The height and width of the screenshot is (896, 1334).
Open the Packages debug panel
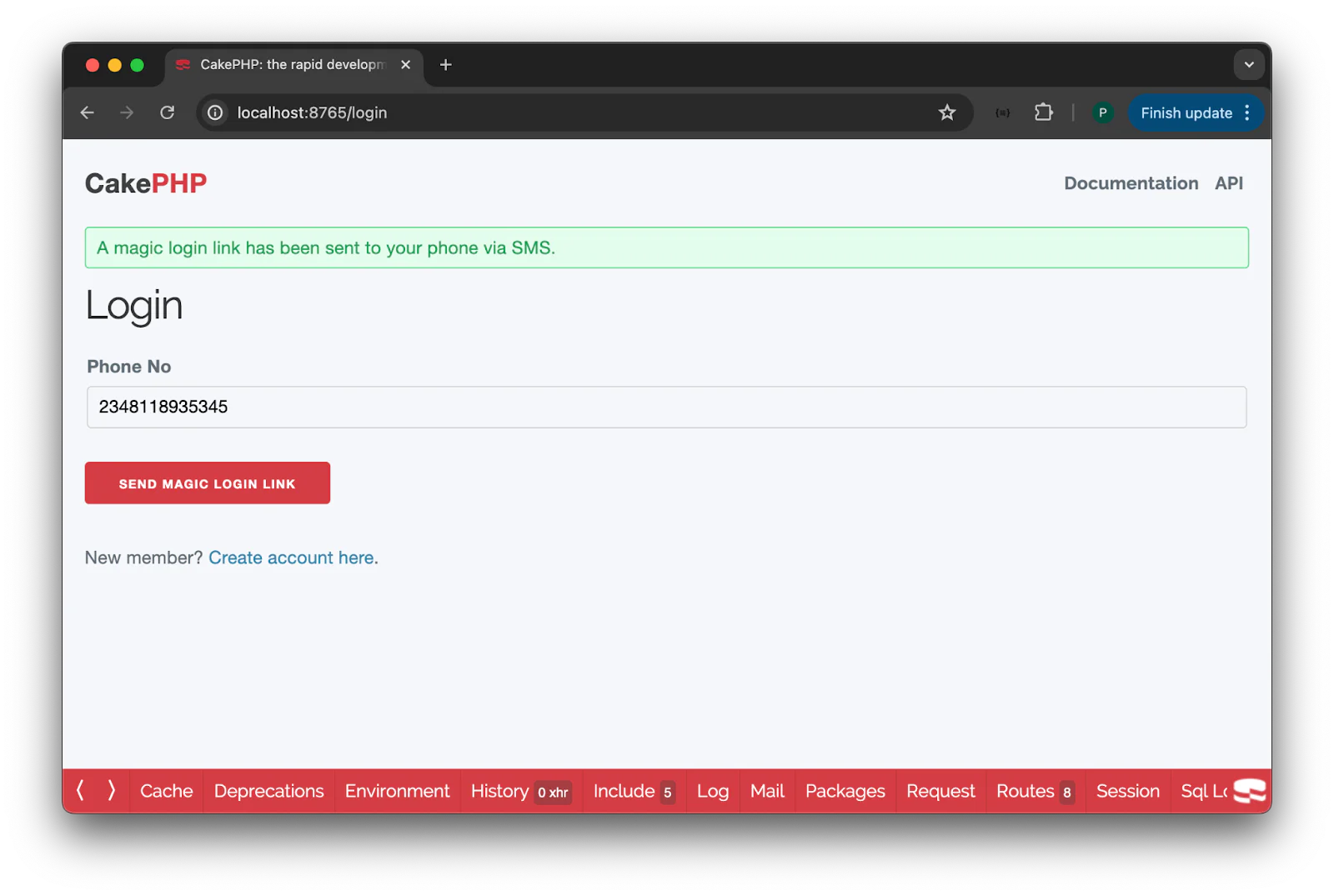(x=845, y=791)
